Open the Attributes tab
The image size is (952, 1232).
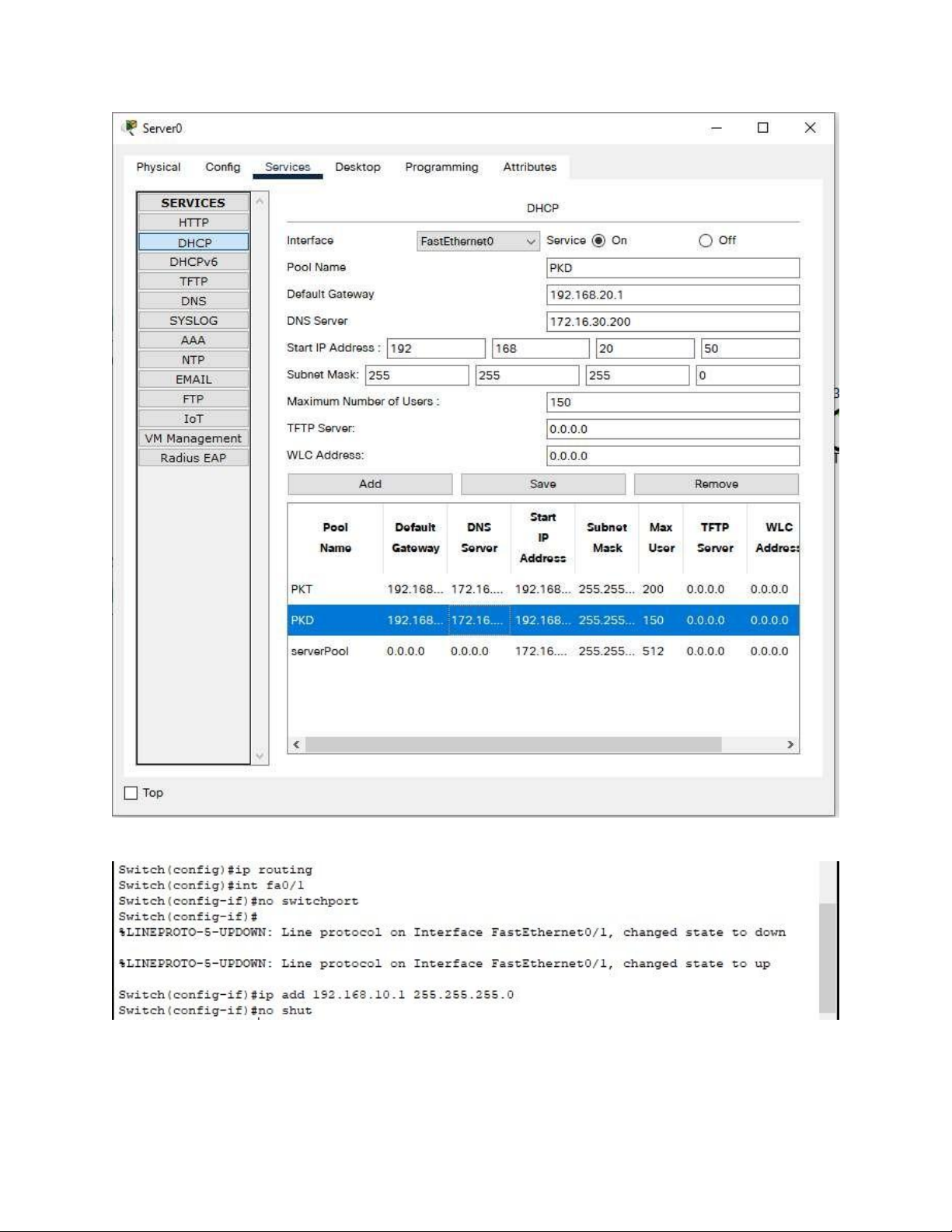point(530,167)
